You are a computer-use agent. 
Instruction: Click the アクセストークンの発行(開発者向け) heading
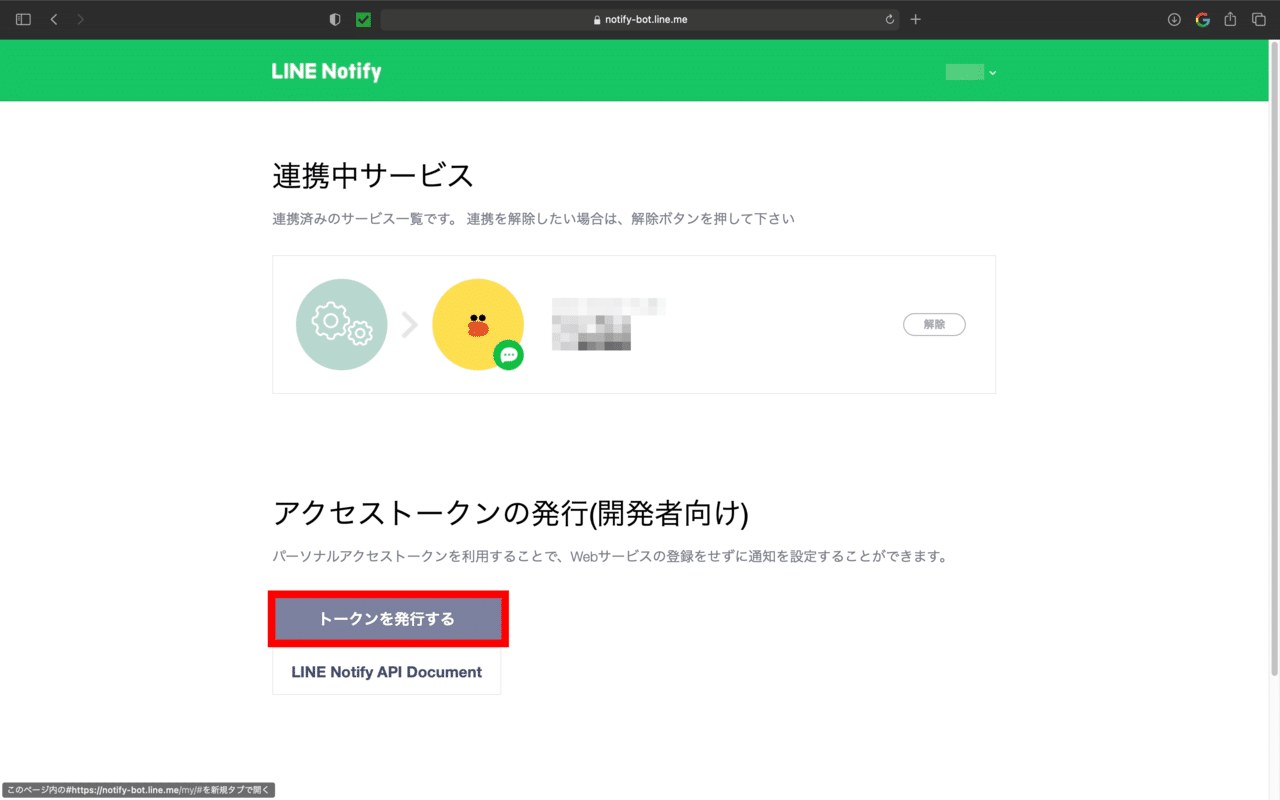510,513
